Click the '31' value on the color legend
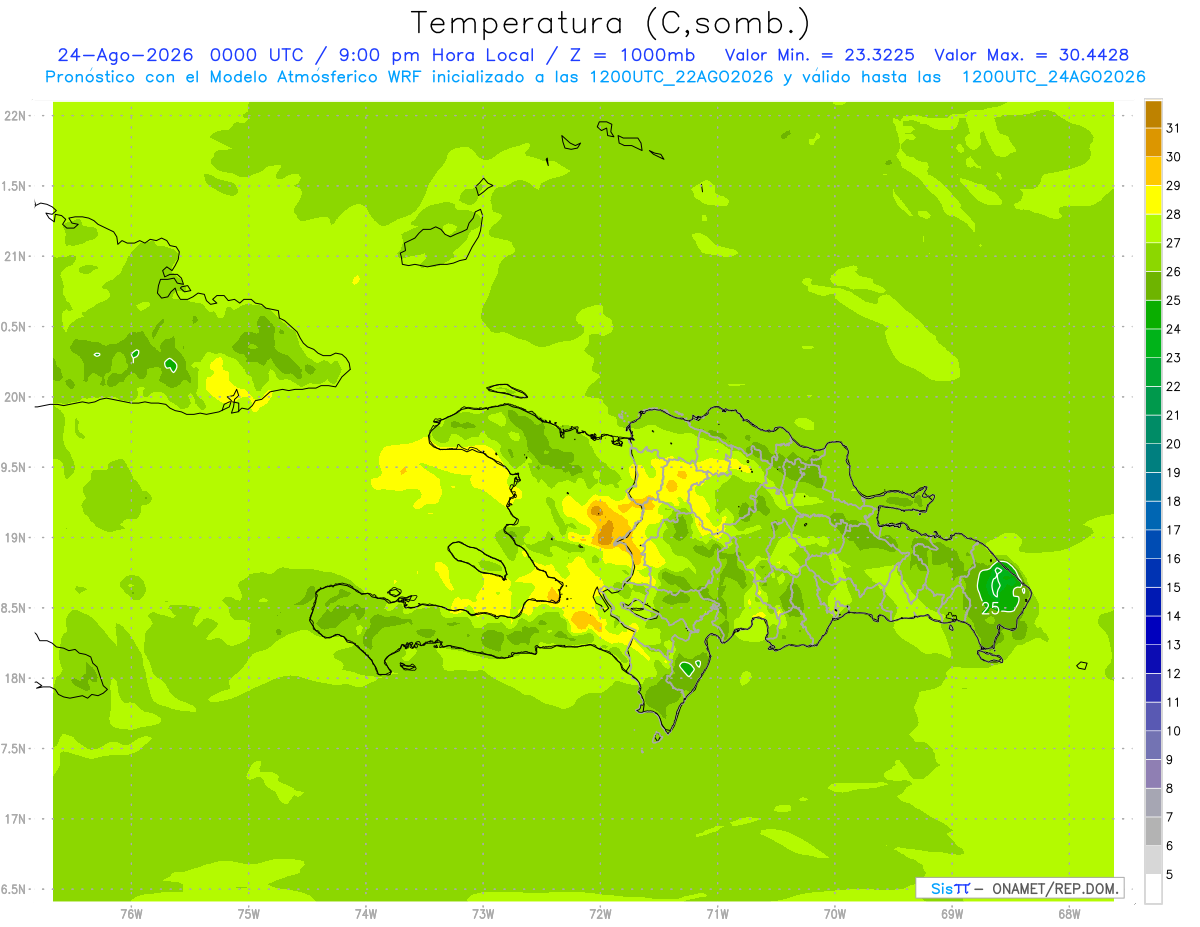The width and height of the screenshot is (1200, 927). pos(1174,128)
